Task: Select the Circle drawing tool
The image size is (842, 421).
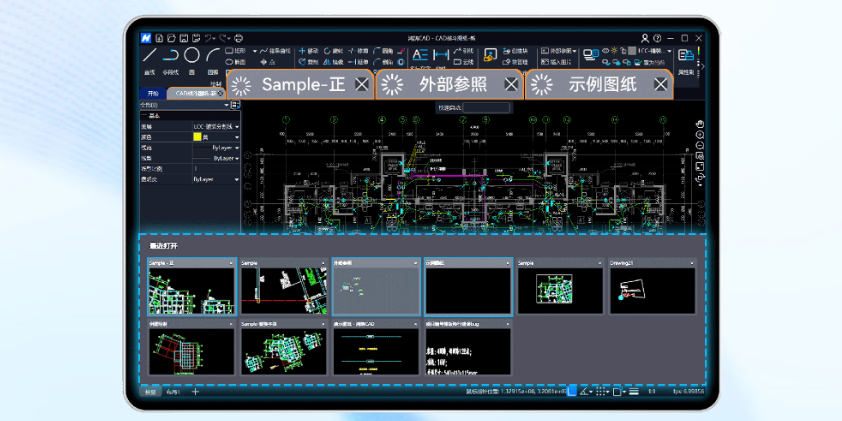Action: 191,55
